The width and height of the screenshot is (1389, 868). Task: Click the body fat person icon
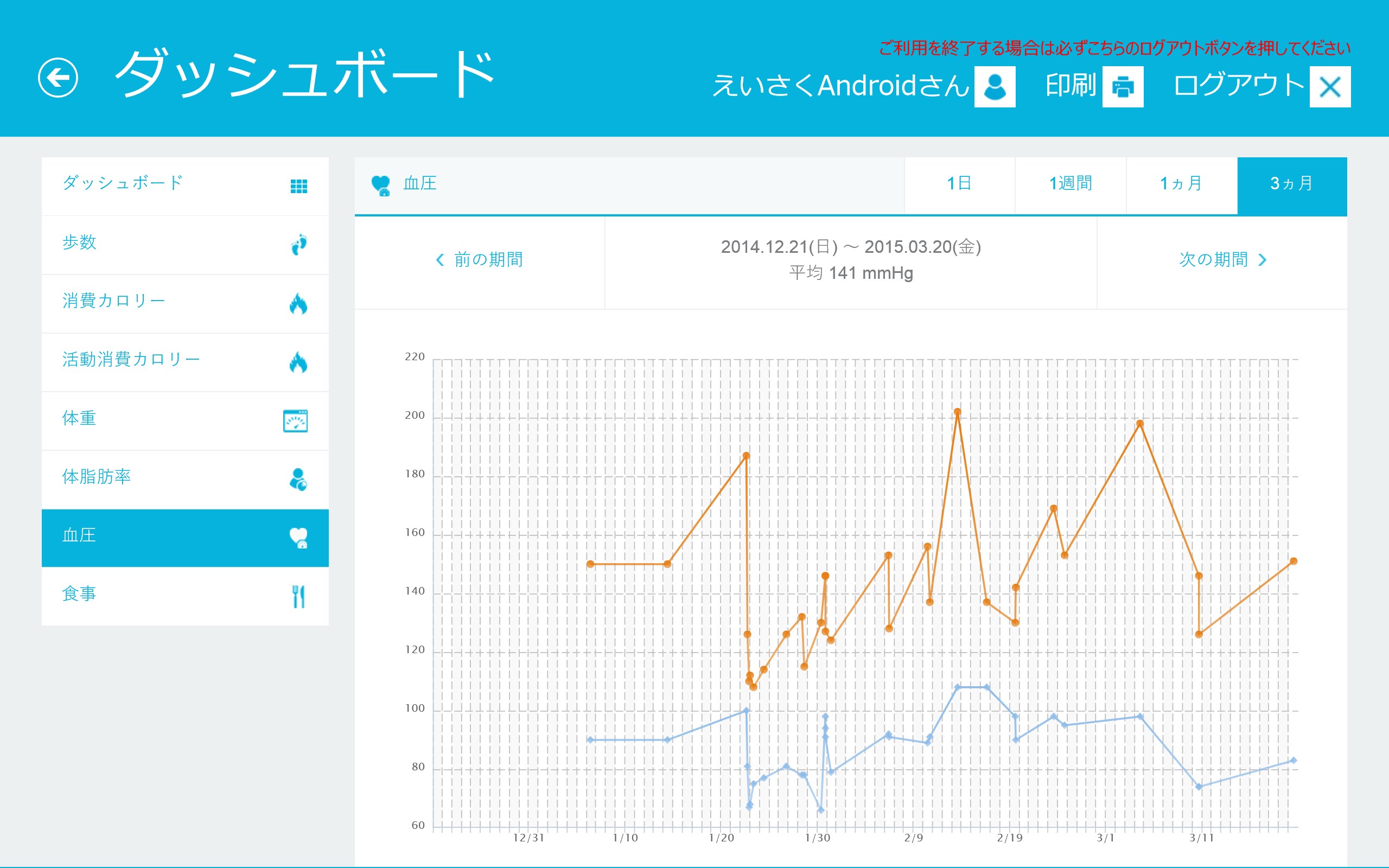(x=298, y=480)
